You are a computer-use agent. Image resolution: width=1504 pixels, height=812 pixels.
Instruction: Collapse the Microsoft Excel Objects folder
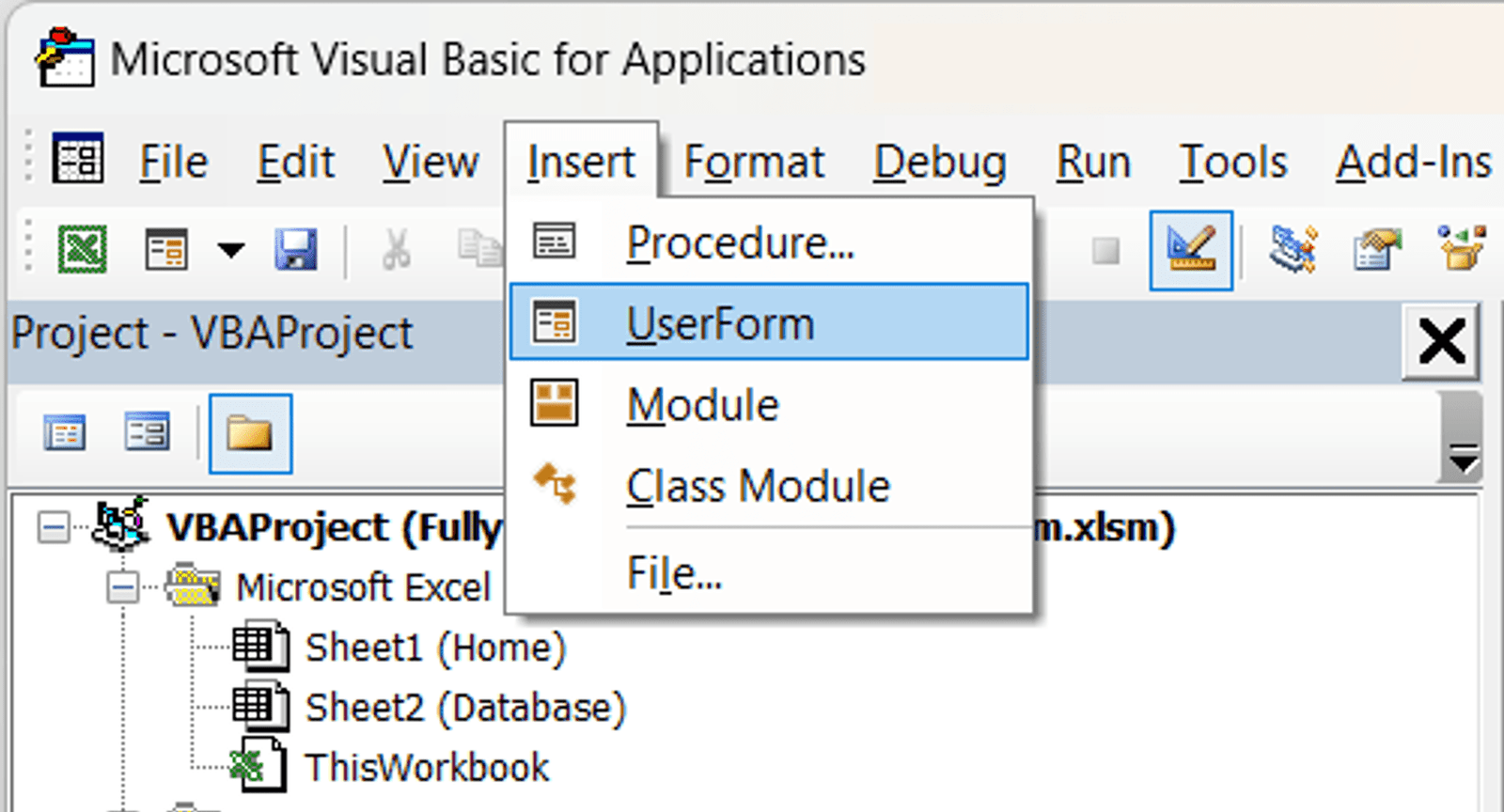[122, 588]
